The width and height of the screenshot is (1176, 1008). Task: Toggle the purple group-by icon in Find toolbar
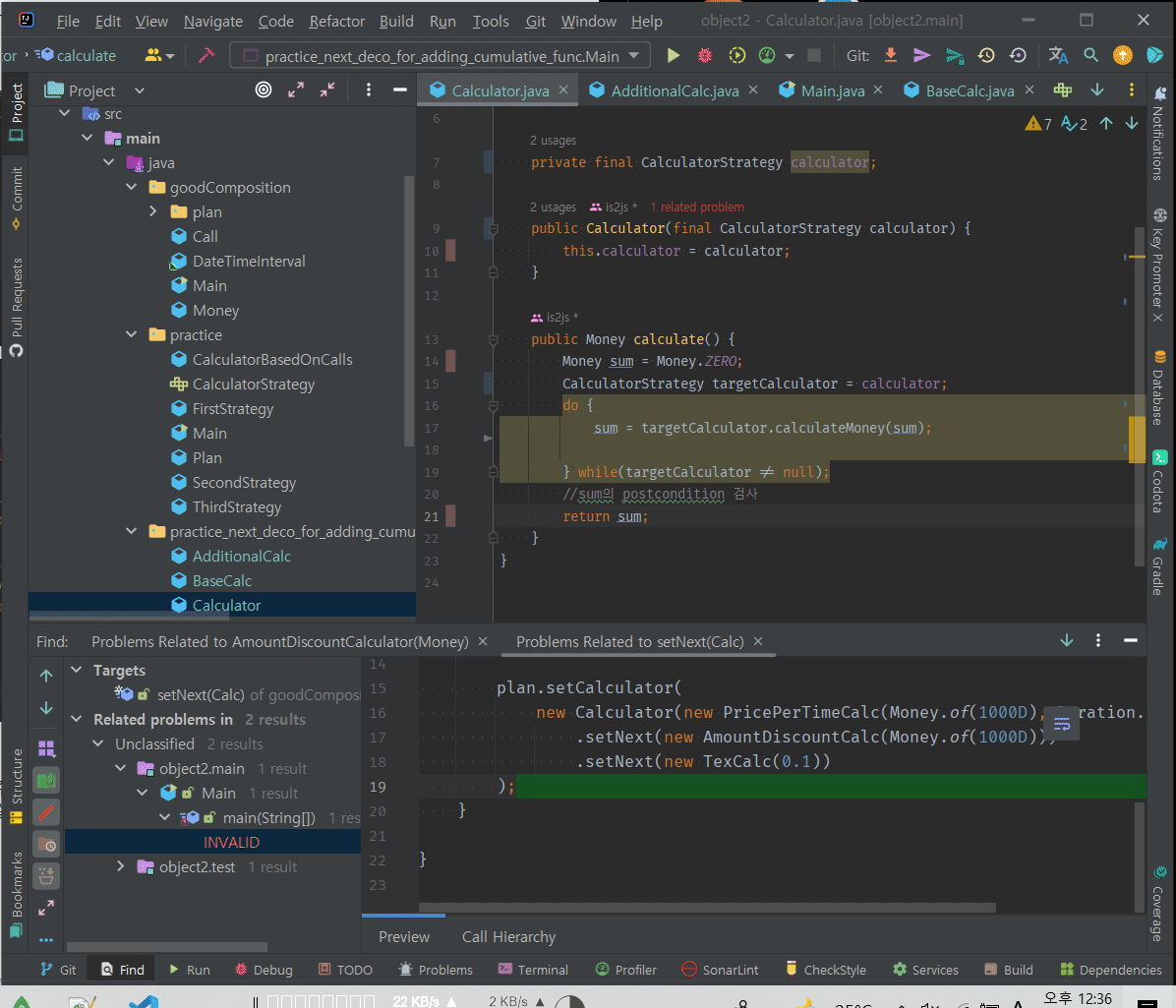click(46, 749)
